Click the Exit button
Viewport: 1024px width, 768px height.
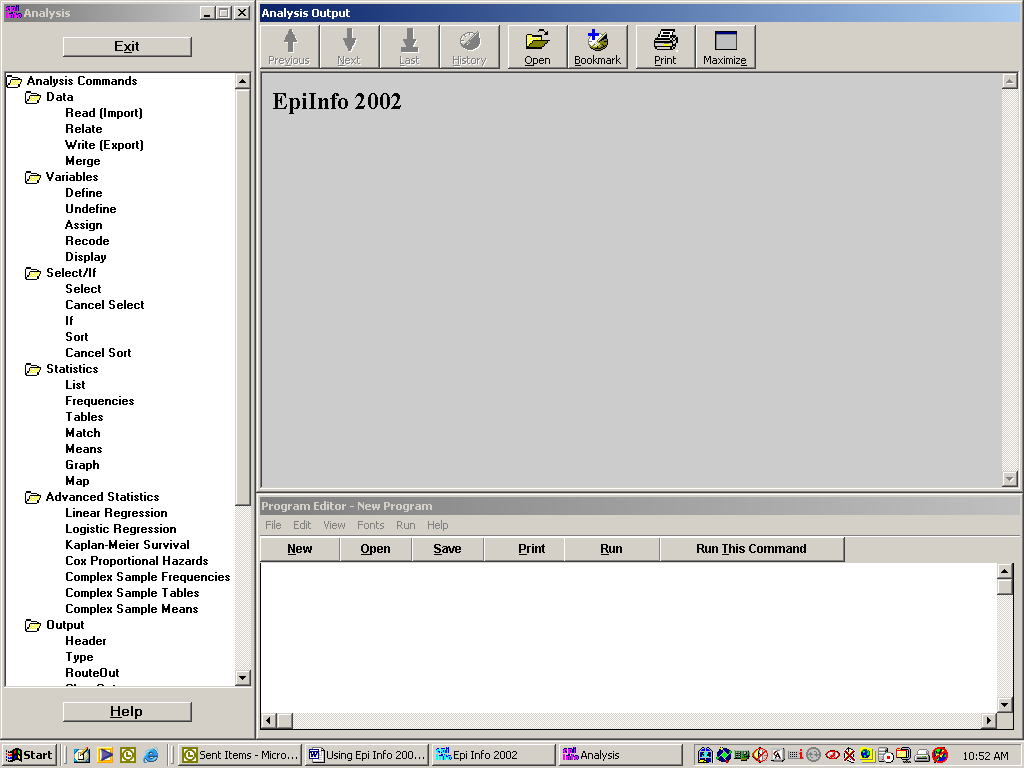click(x=127, y=46)
